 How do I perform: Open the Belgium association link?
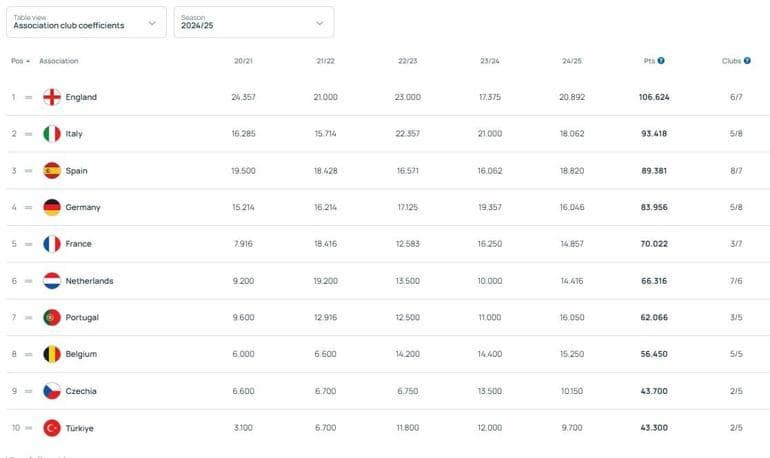(x=81, y=354)
